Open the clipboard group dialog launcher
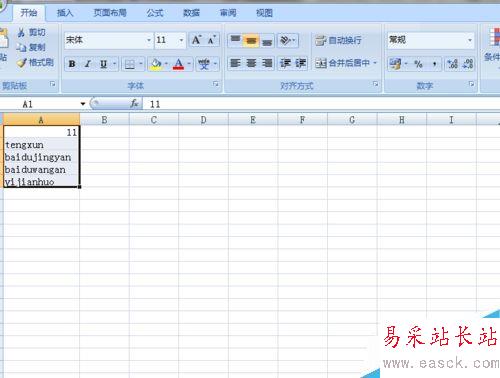Screen dimensions: 500x378 click(x=52, y=84)
